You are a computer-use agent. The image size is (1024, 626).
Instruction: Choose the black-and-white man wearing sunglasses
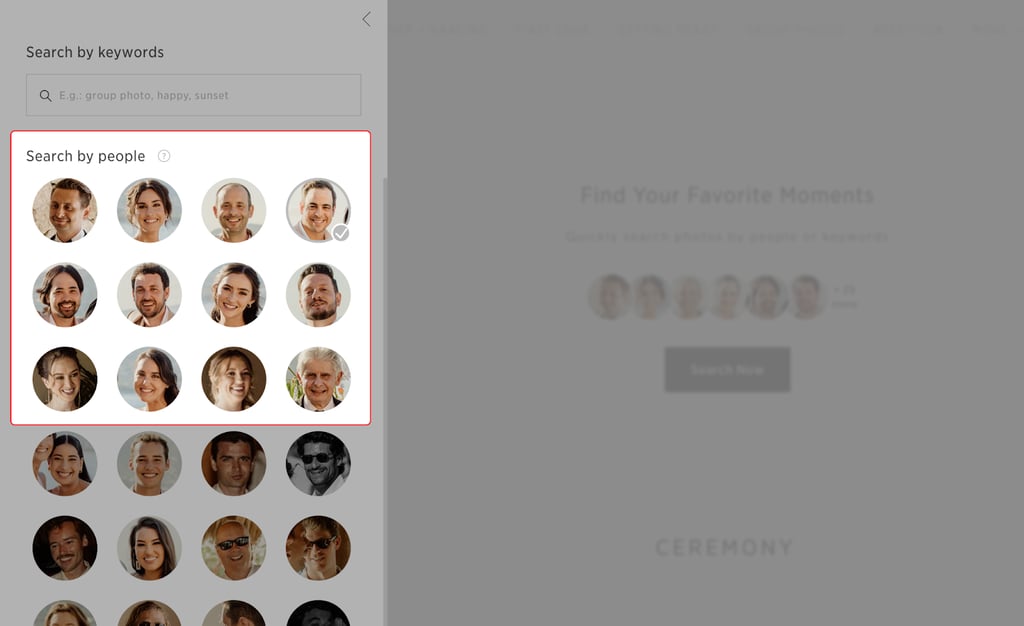[x=318, y=463]
